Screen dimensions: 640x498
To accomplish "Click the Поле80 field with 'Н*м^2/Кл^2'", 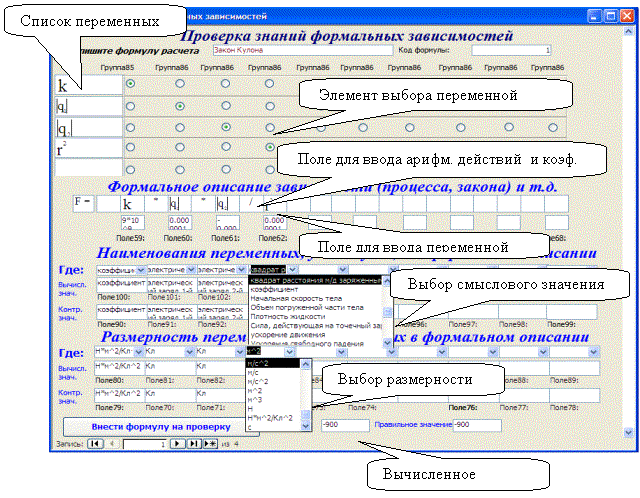I will coord(119,368).
